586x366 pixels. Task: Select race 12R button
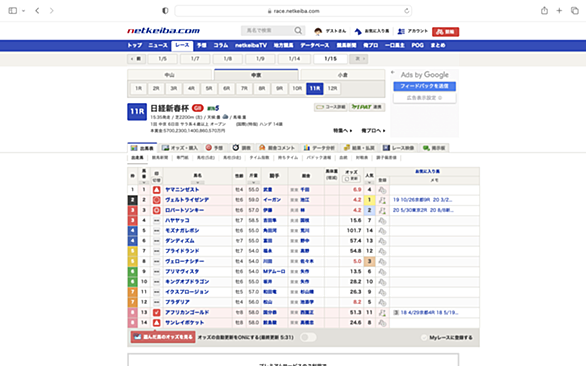tap(332, 89)
